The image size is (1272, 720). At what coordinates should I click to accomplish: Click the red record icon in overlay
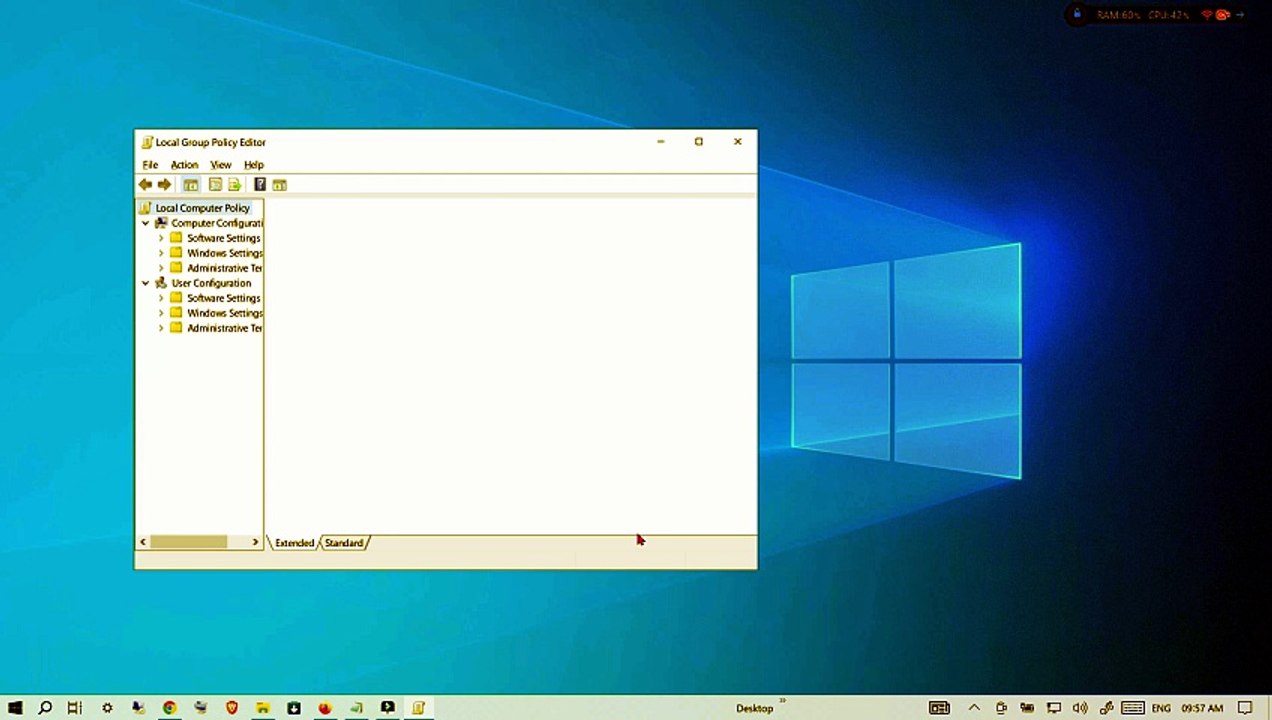coord(1222,15)
